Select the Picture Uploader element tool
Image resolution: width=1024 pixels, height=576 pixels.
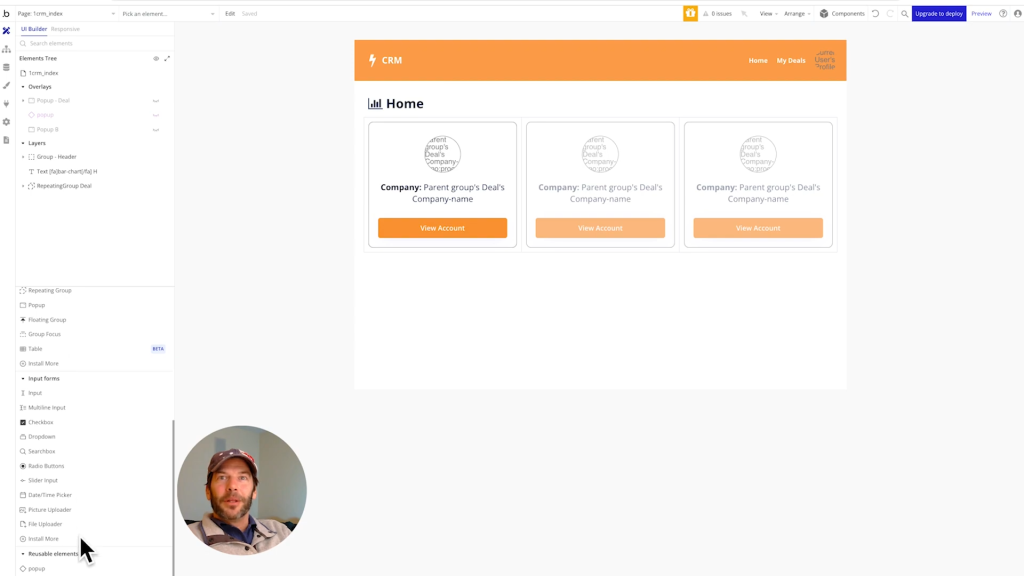point(50,510)
